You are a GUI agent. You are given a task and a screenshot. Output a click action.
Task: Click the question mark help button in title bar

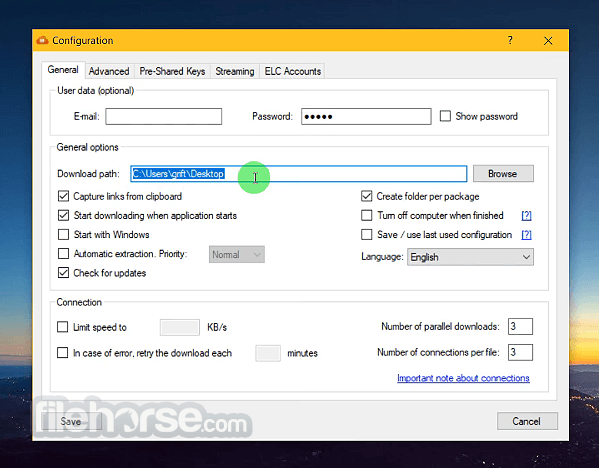point(510,40)
